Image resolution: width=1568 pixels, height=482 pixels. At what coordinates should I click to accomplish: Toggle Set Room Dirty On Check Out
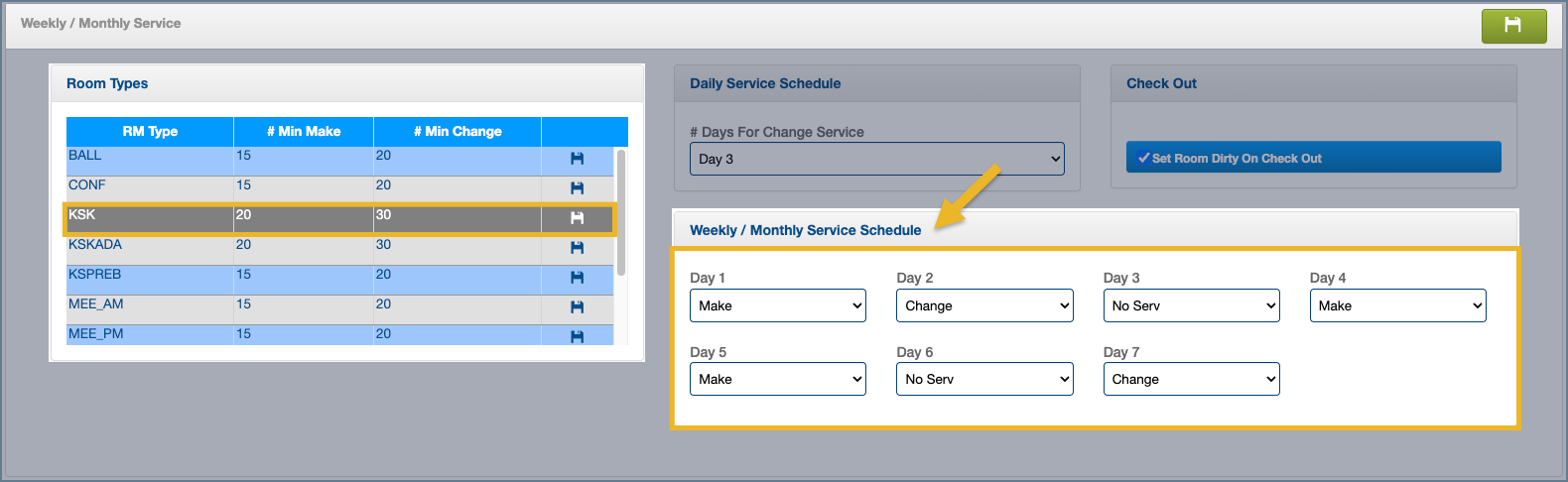point(1312,158)
